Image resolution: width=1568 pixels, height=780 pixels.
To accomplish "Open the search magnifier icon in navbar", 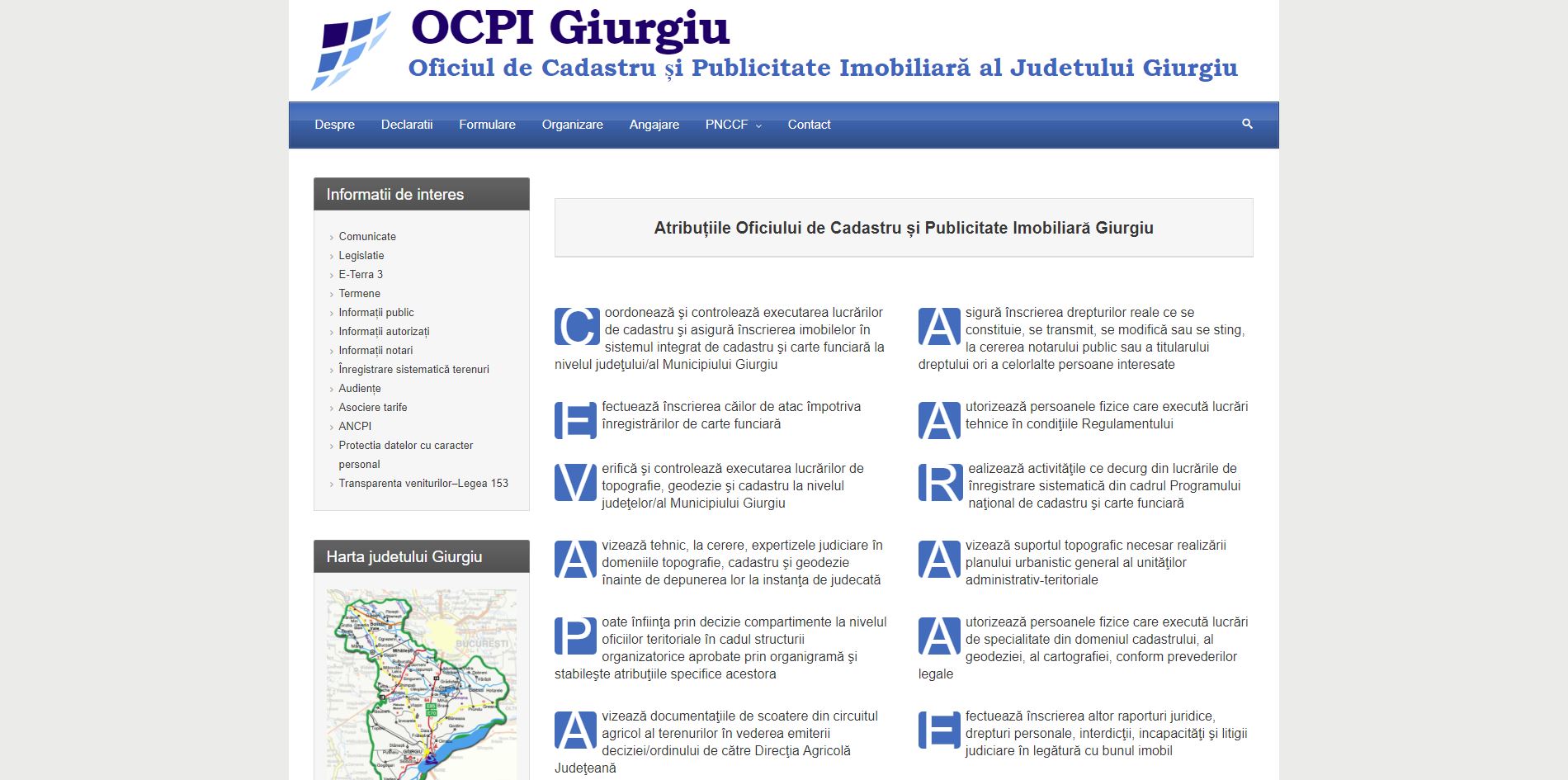I will [x=1247, y=124].
